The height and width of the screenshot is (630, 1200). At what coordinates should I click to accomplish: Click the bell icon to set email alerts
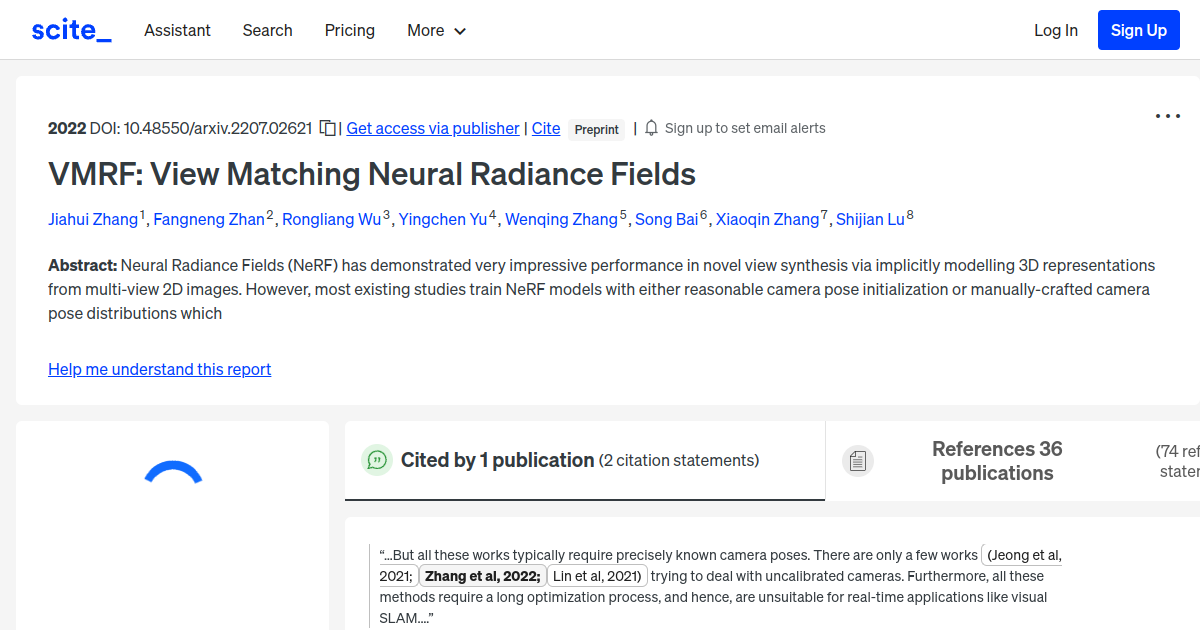tap(651, 128)
